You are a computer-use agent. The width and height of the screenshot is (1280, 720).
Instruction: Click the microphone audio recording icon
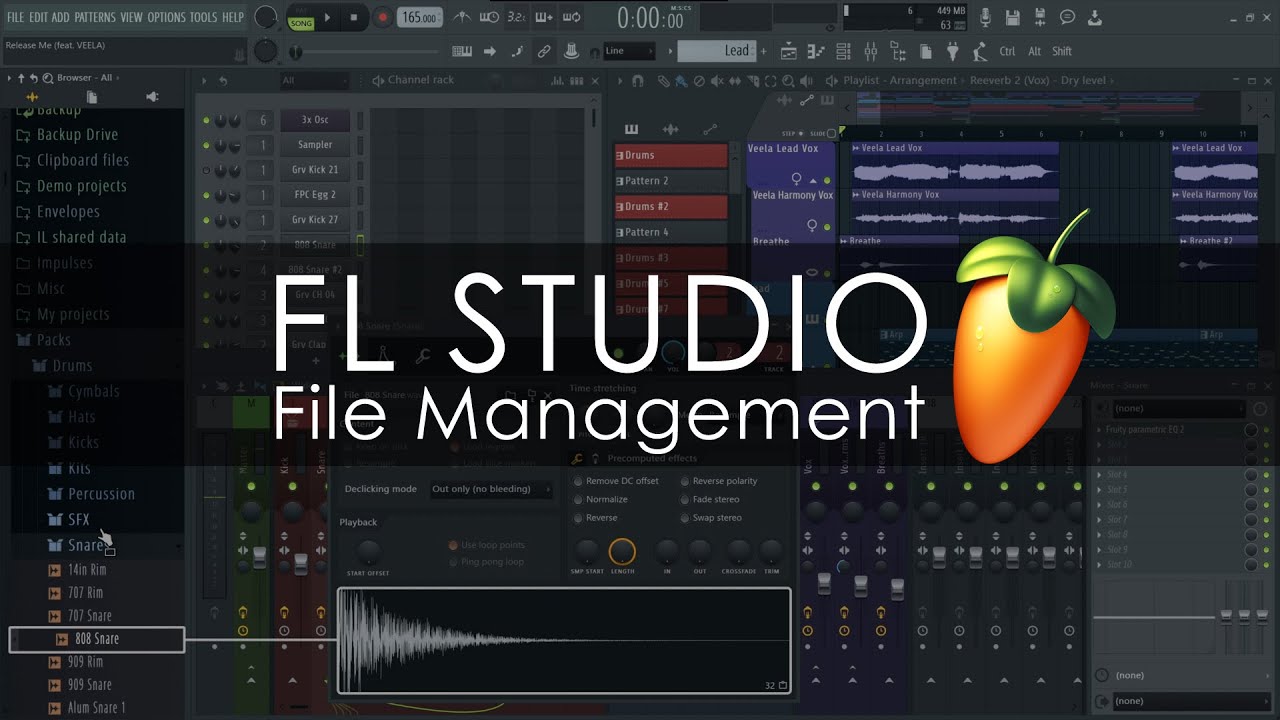pos(986,17)
